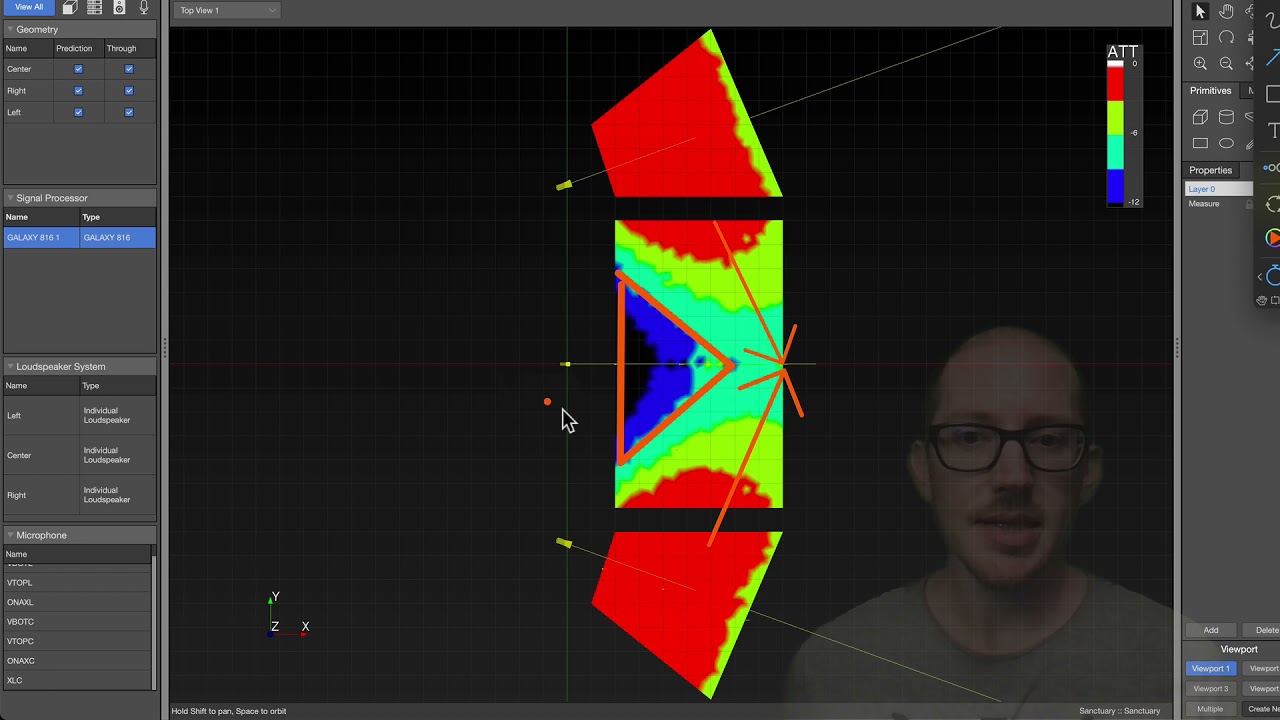Select the orbit rotate tool
The width and height of the screenshot is (1280, 720).
[1226, 37]
